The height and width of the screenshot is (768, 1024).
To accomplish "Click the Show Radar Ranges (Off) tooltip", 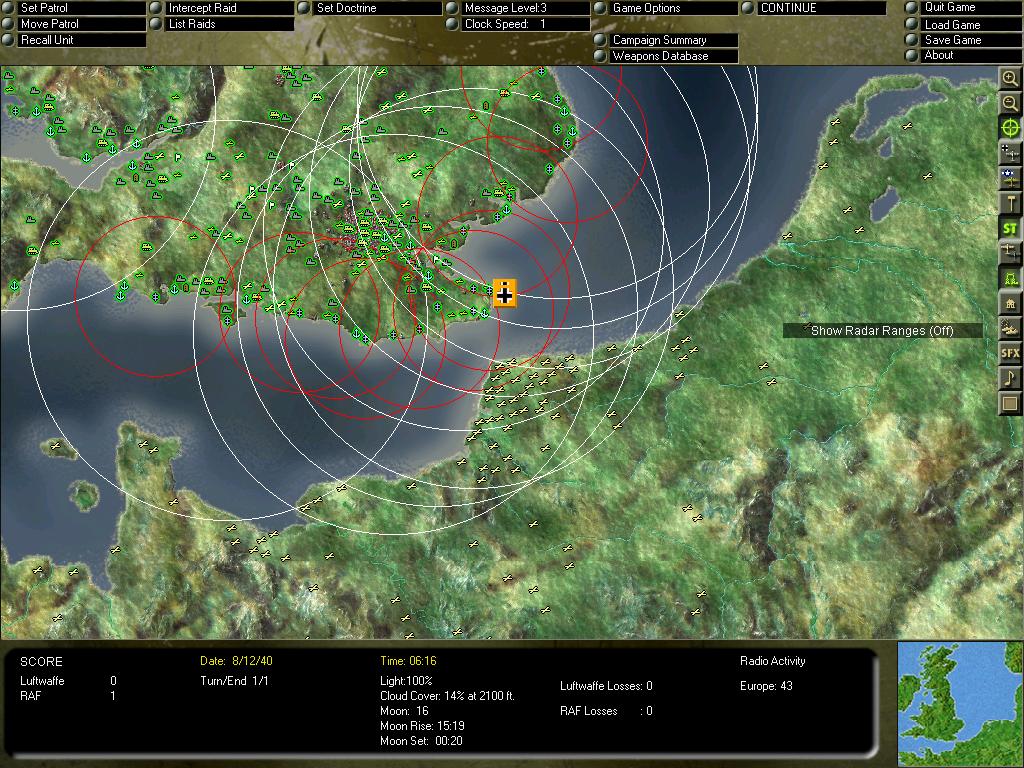I will pyautogui.click(x=882, y=330).
